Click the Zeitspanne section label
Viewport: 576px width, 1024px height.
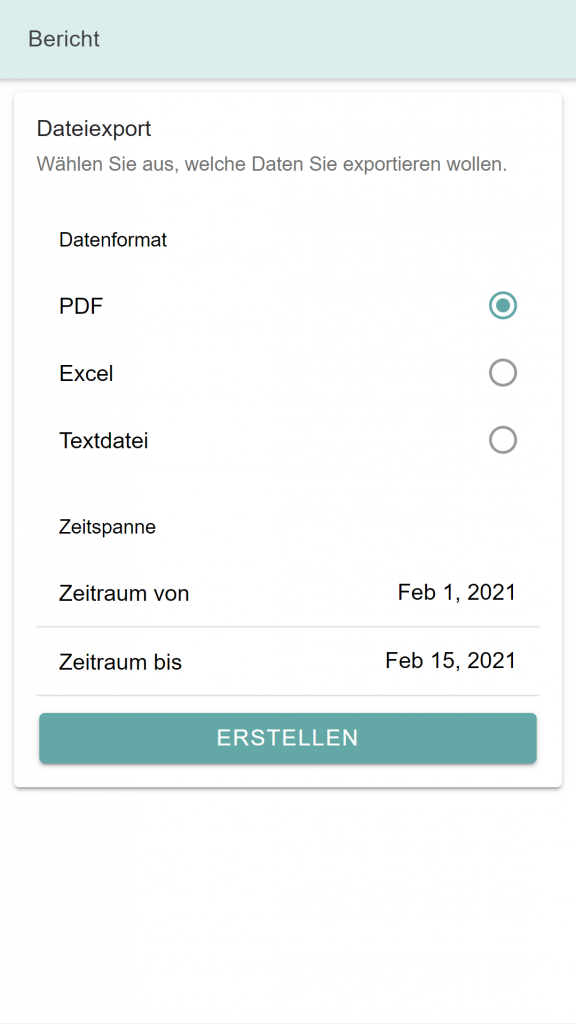pyautogui.click(x=108, y=527)
